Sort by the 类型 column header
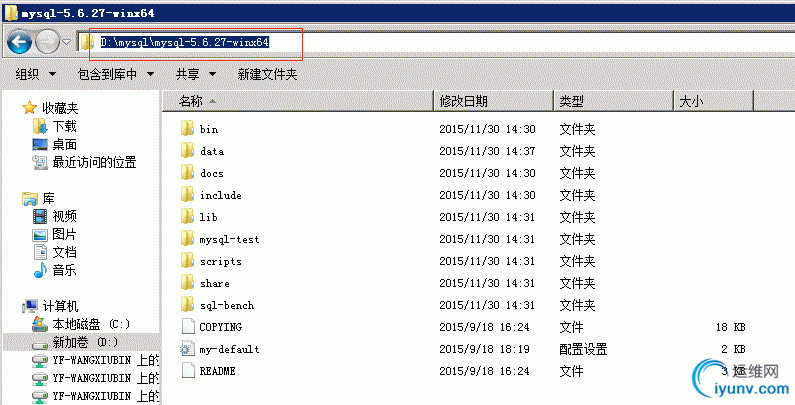The image size is (795, 405). coord(613,101)
